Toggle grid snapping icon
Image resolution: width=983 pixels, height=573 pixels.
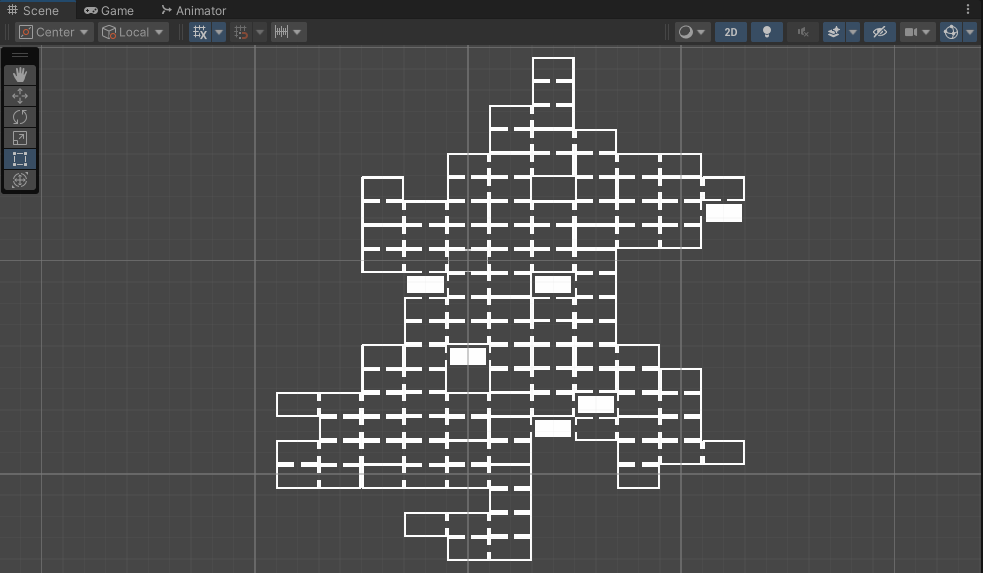[x=241, y=32]
